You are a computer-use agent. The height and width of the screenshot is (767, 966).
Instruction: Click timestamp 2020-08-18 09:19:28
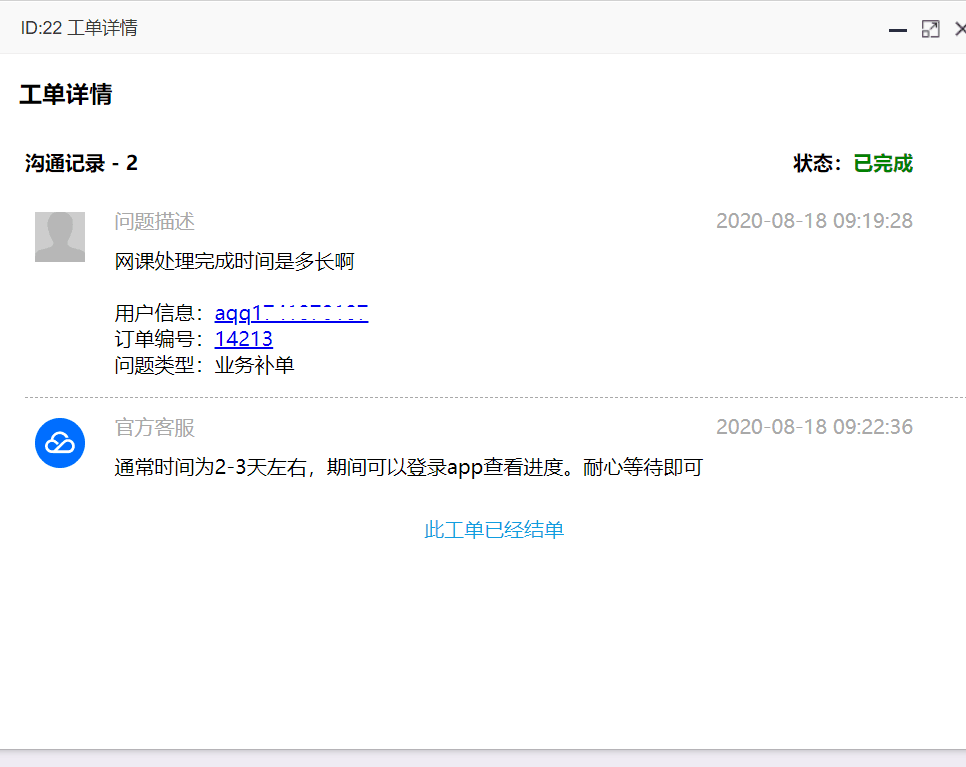click(x=814, y=221)
